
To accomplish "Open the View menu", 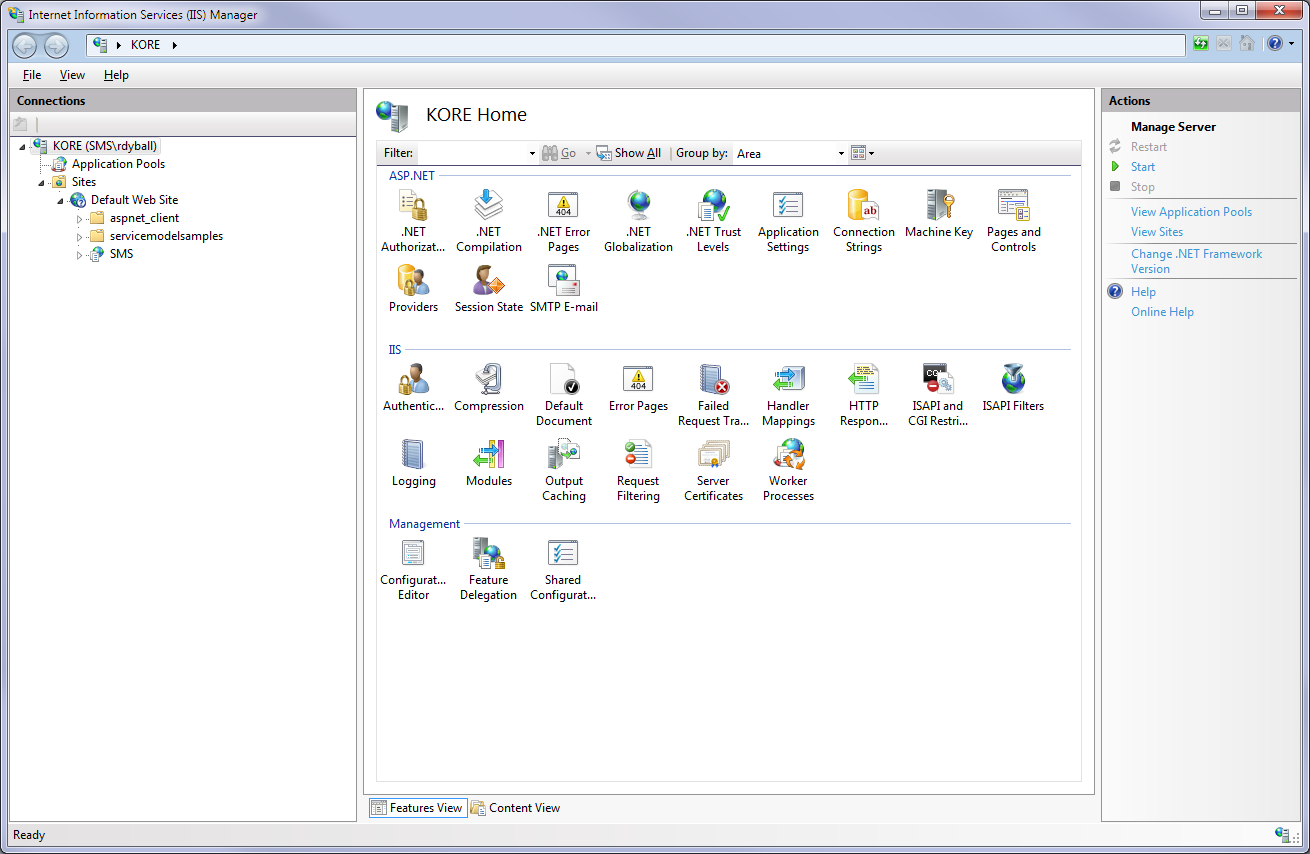I will pos(72,75).
